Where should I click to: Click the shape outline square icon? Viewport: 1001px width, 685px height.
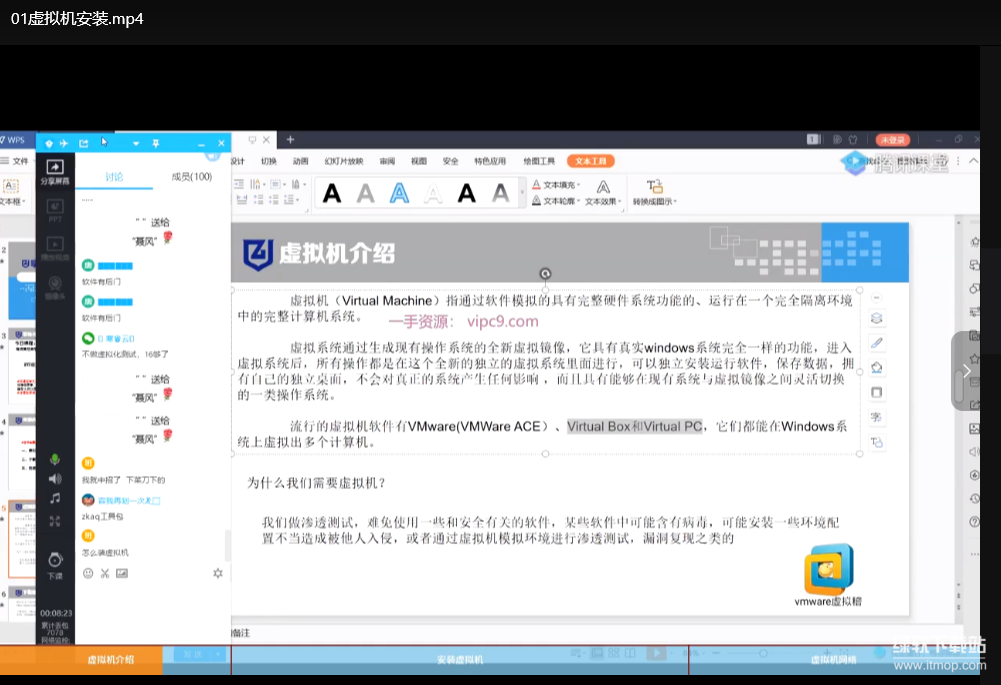click(x=877, y=392)
